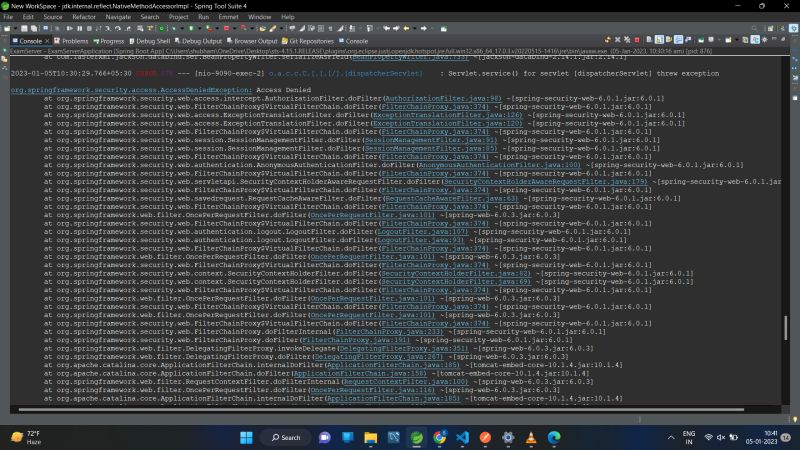Open the AccessDeniedException exception link
This screenshot has height=450, width=800.
click(x=131, y=90)
